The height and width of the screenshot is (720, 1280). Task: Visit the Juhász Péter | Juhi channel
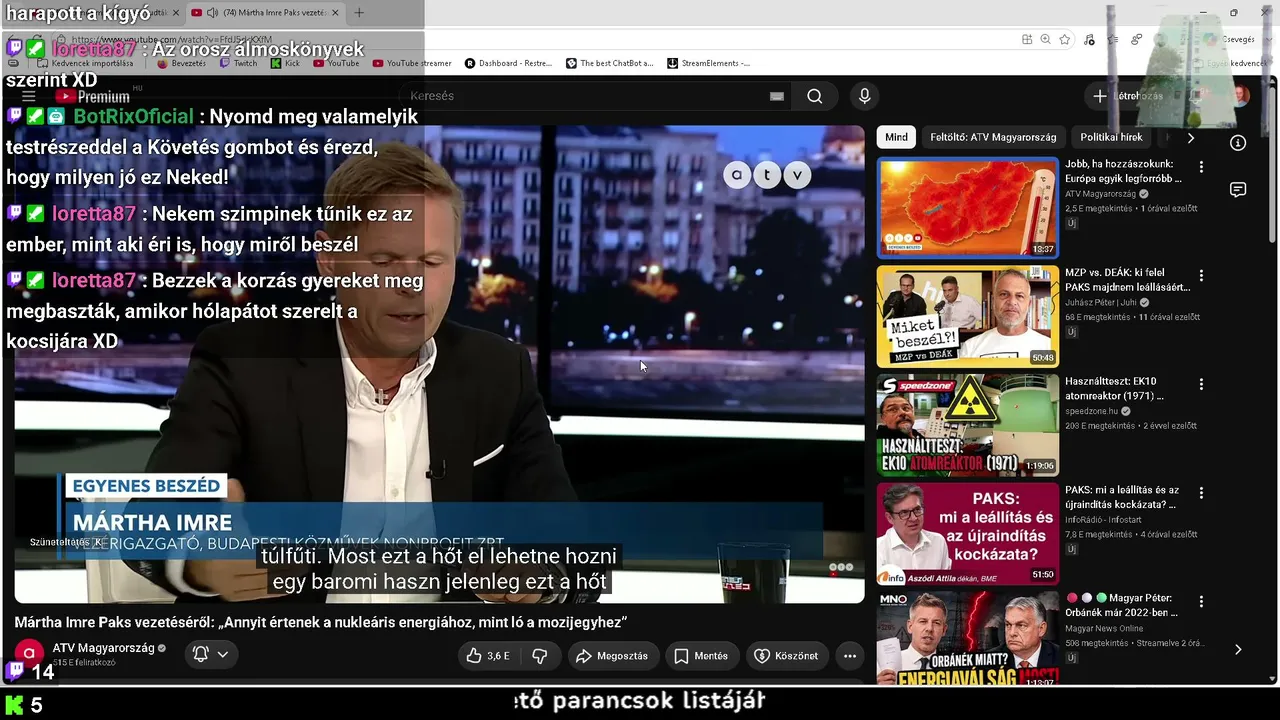coord(1100,302)
